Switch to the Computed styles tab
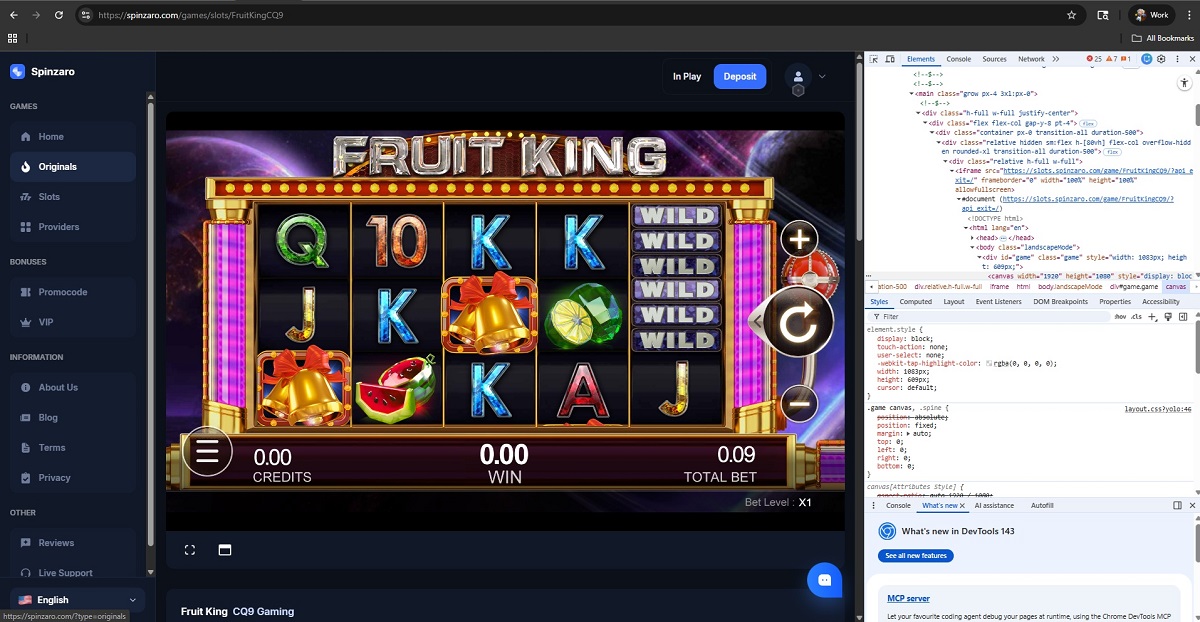 (x=915, y=301)
